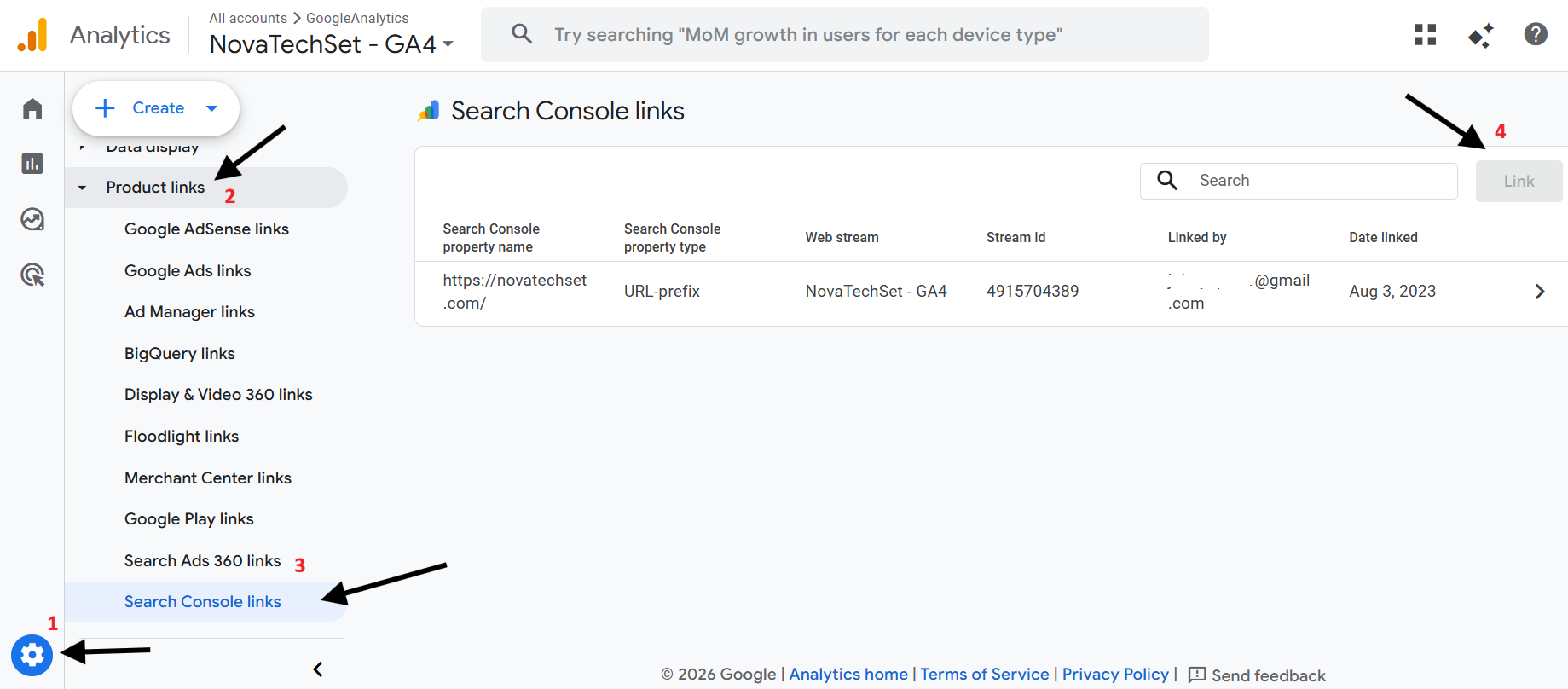This screenshot has height=689, width=1568.
Task: Click the NovaTechSet - GA4 web stream cell
Action: [x=876, y=292]
